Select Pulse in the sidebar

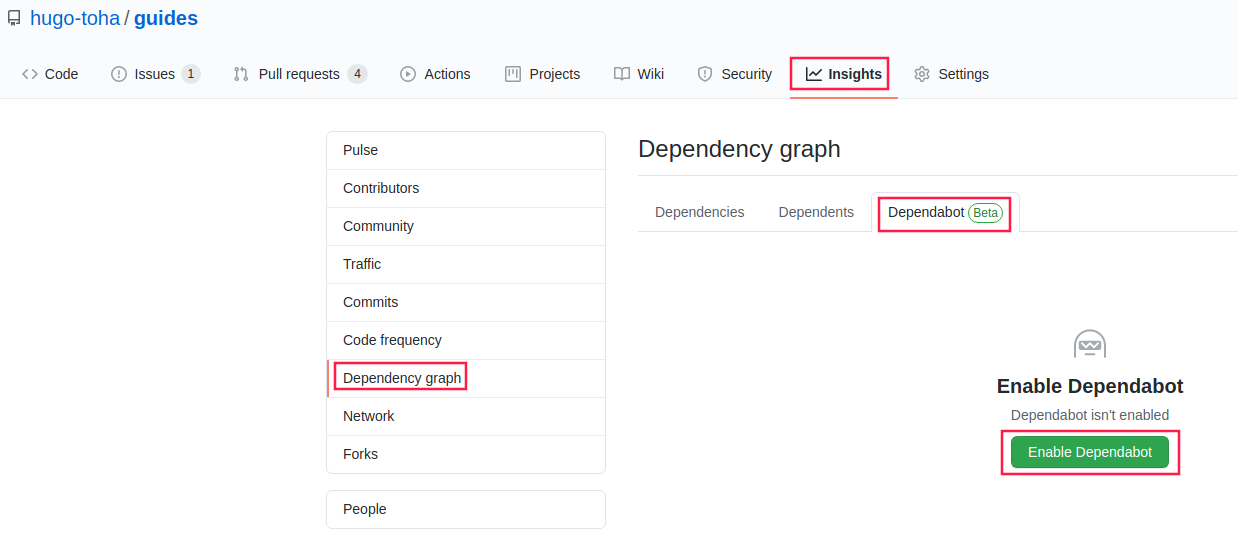click(x=466, y=150)
